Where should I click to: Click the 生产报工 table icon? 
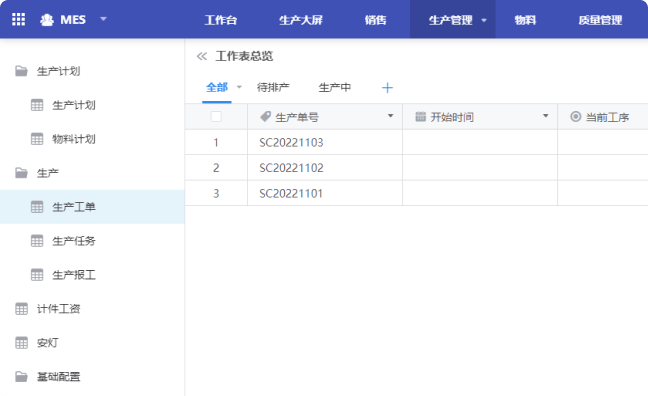[x=37, y=274]
